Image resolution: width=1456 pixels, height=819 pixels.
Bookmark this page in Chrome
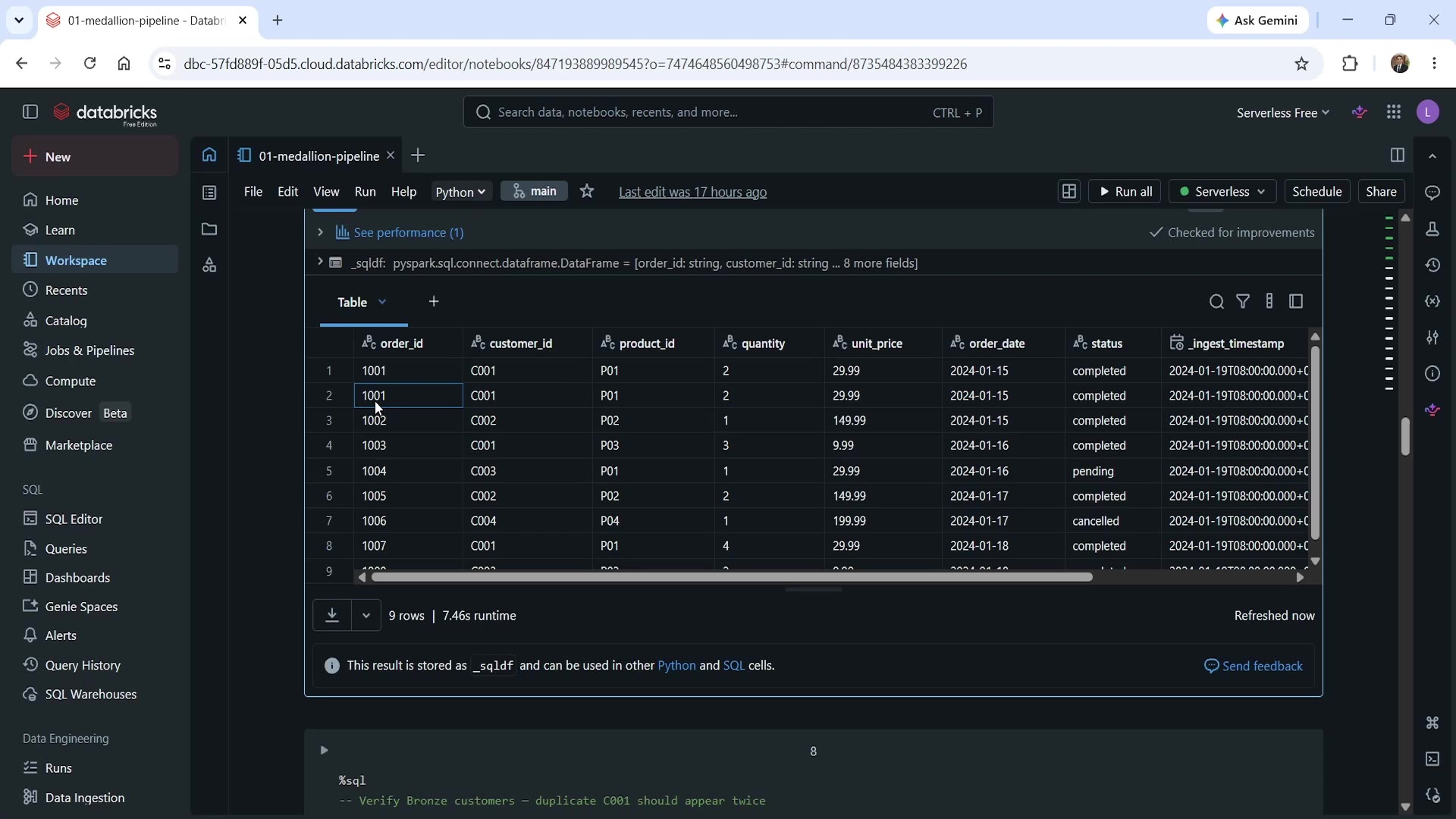click(x=1302, y=64)
